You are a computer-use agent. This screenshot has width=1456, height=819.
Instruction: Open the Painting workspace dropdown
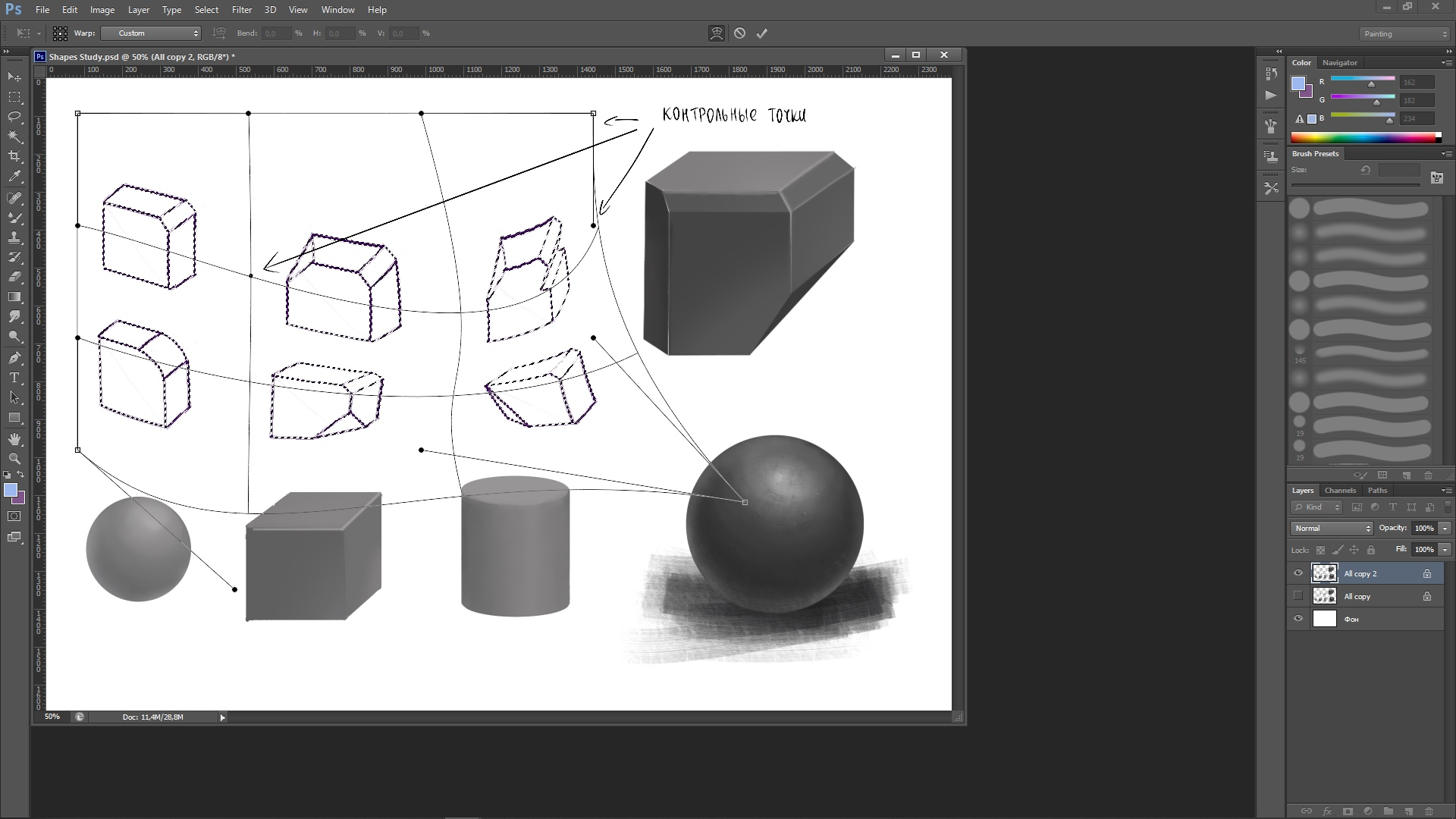(x=1404, y=34)
